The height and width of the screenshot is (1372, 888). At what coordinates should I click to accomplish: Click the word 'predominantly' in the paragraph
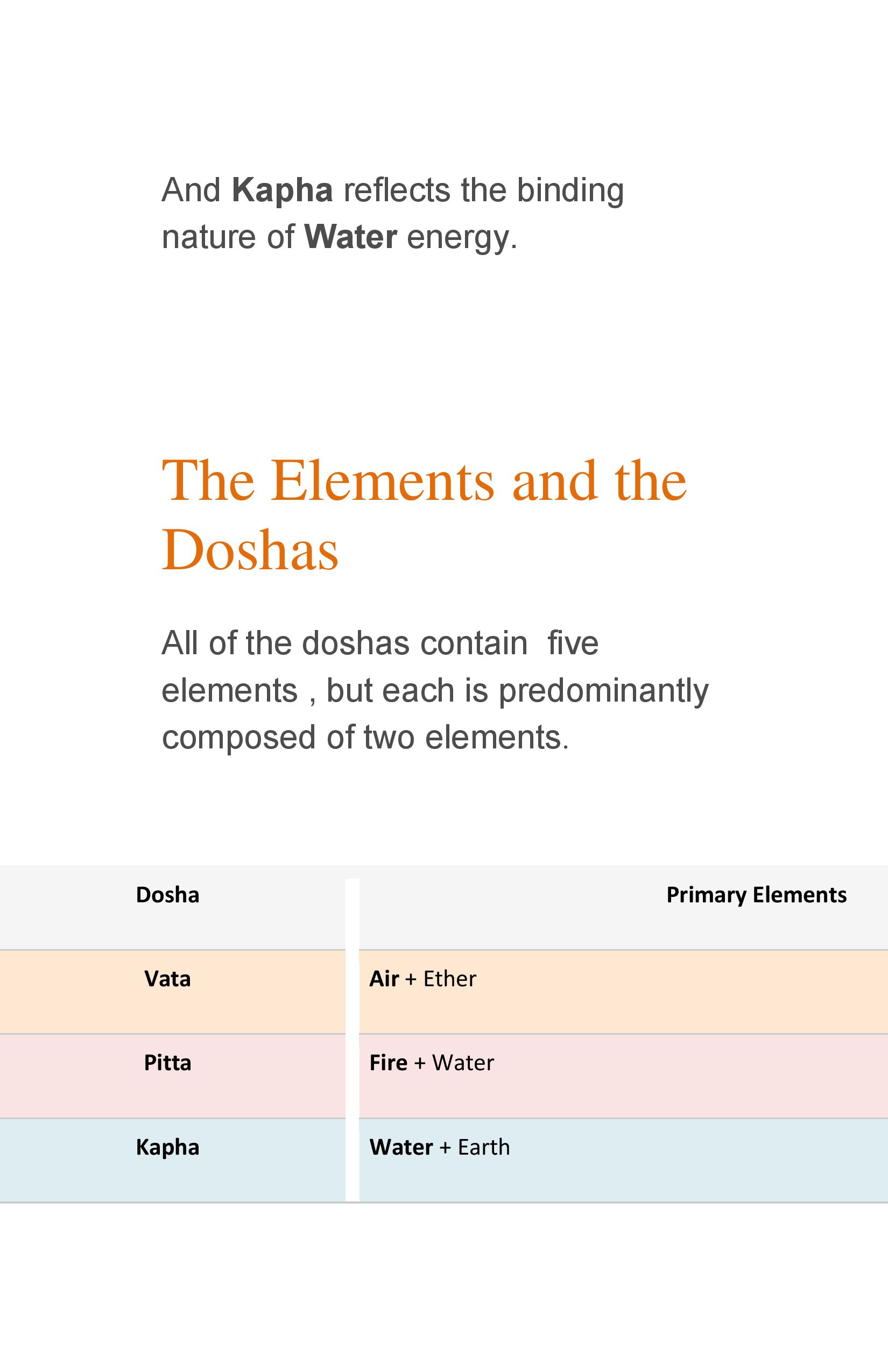(x=604, y=691)
